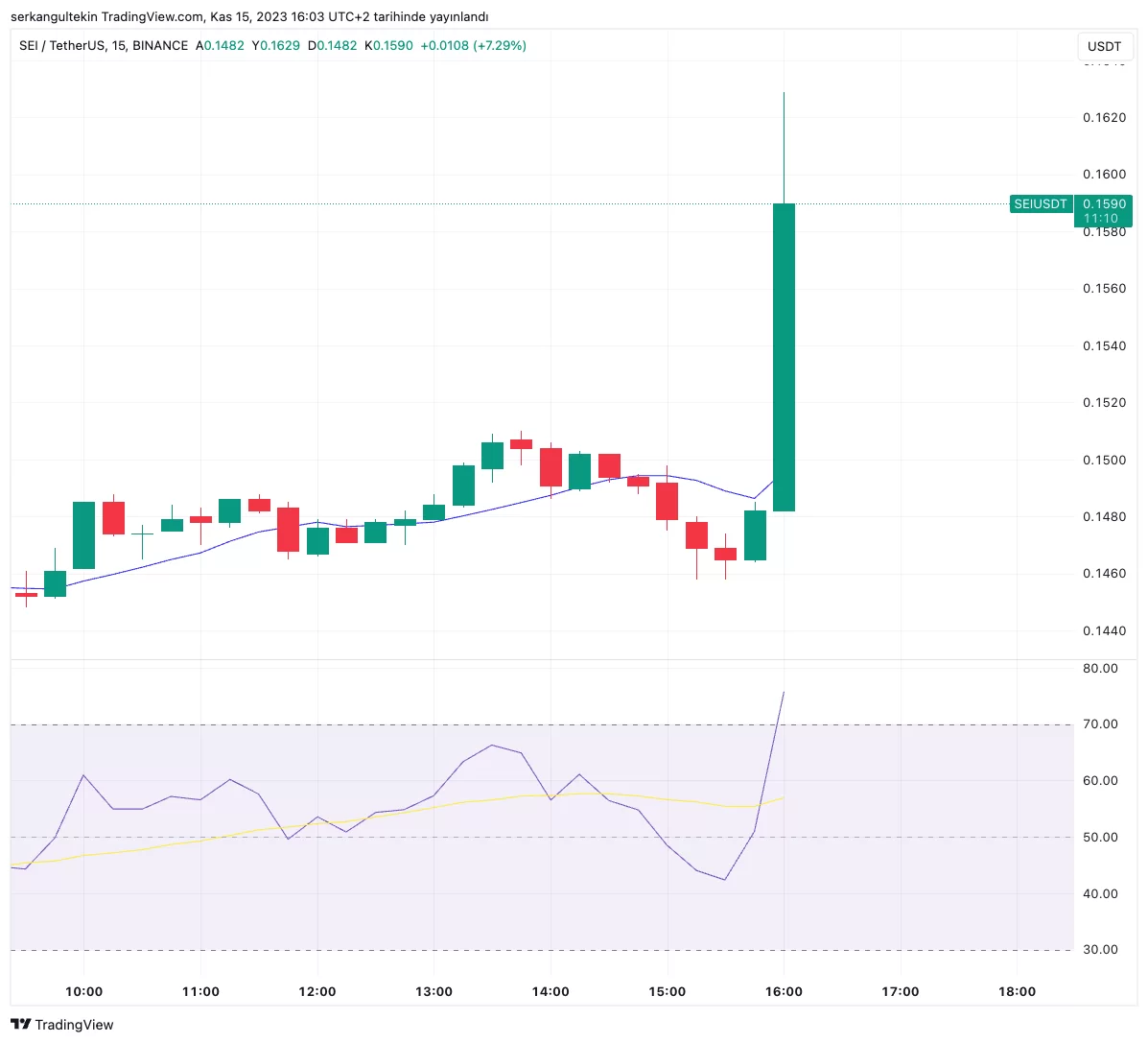Click the 18:00 time axis label
1148x1043 pixels.
(1017, 991)
